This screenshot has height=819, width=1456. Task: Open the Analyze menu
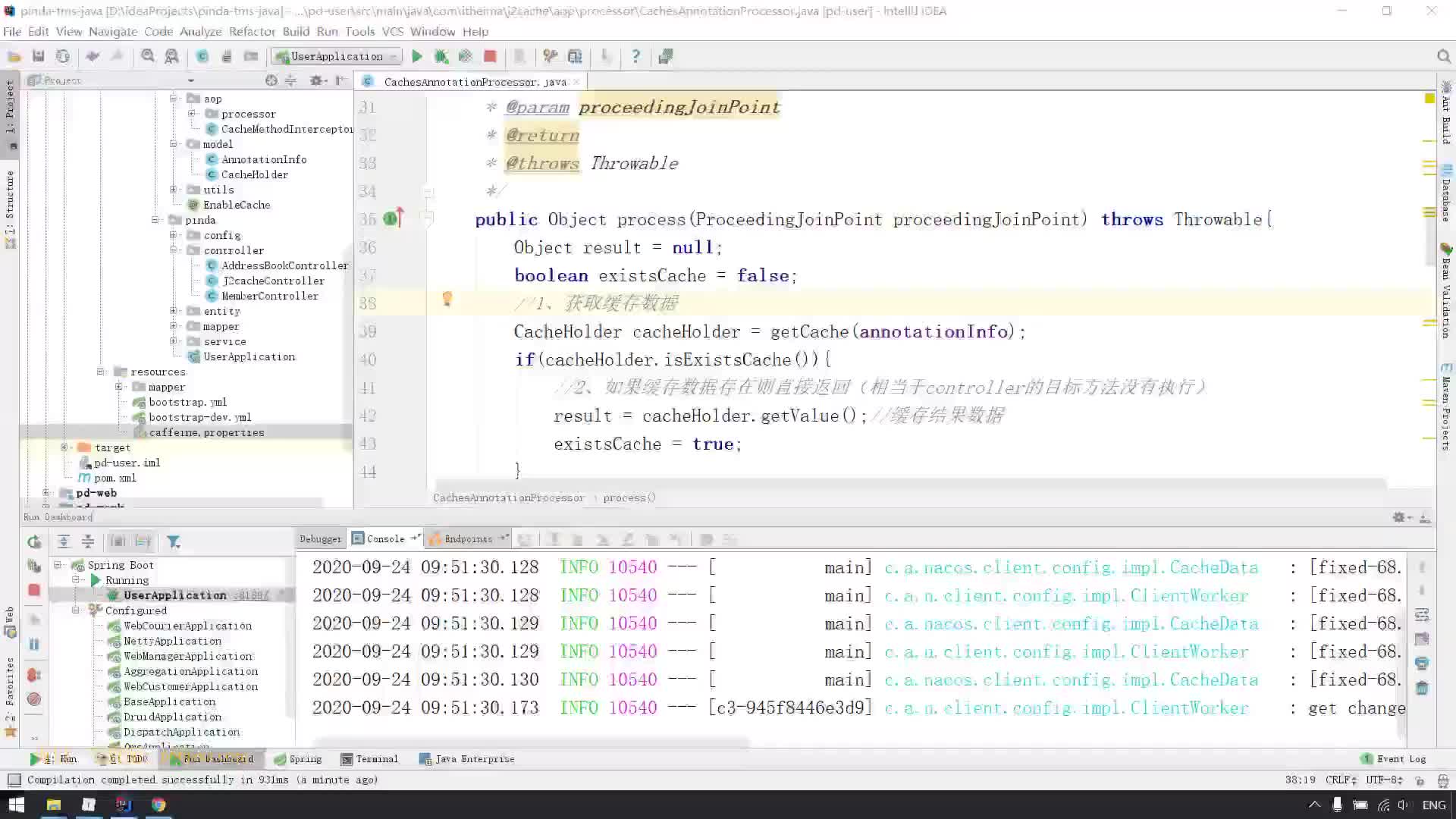pyautogui.click(x=200, y=31)
